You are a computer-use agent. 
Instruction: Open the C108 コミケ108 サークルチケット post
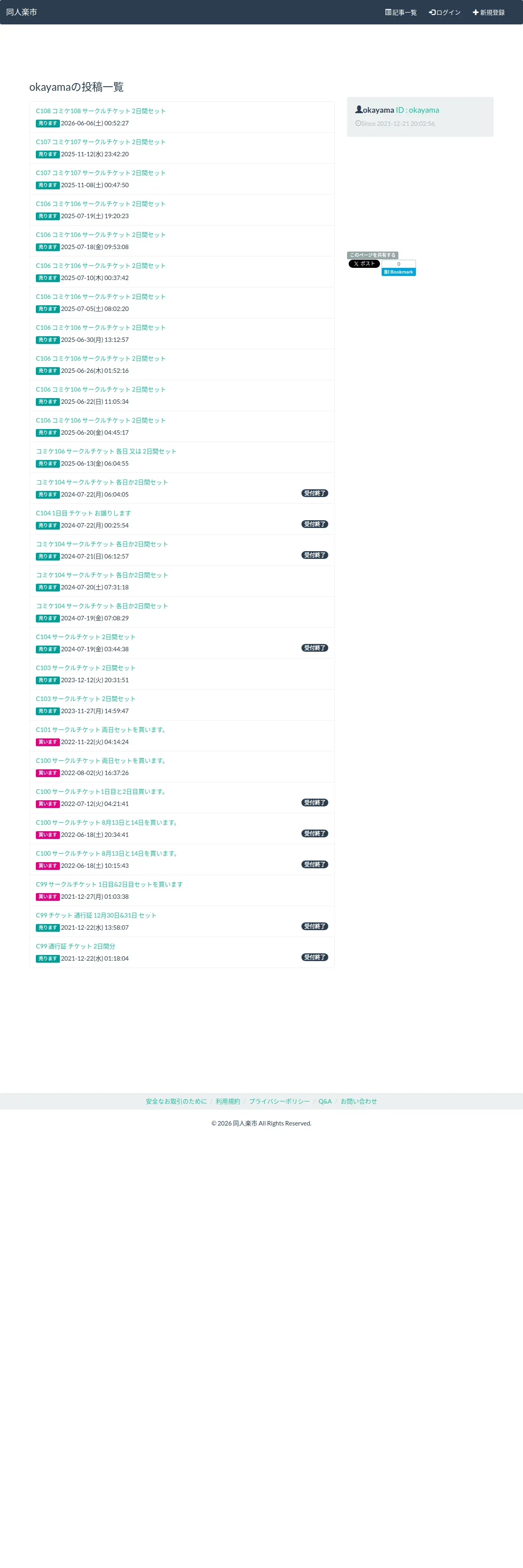click(x=101, y=111)
